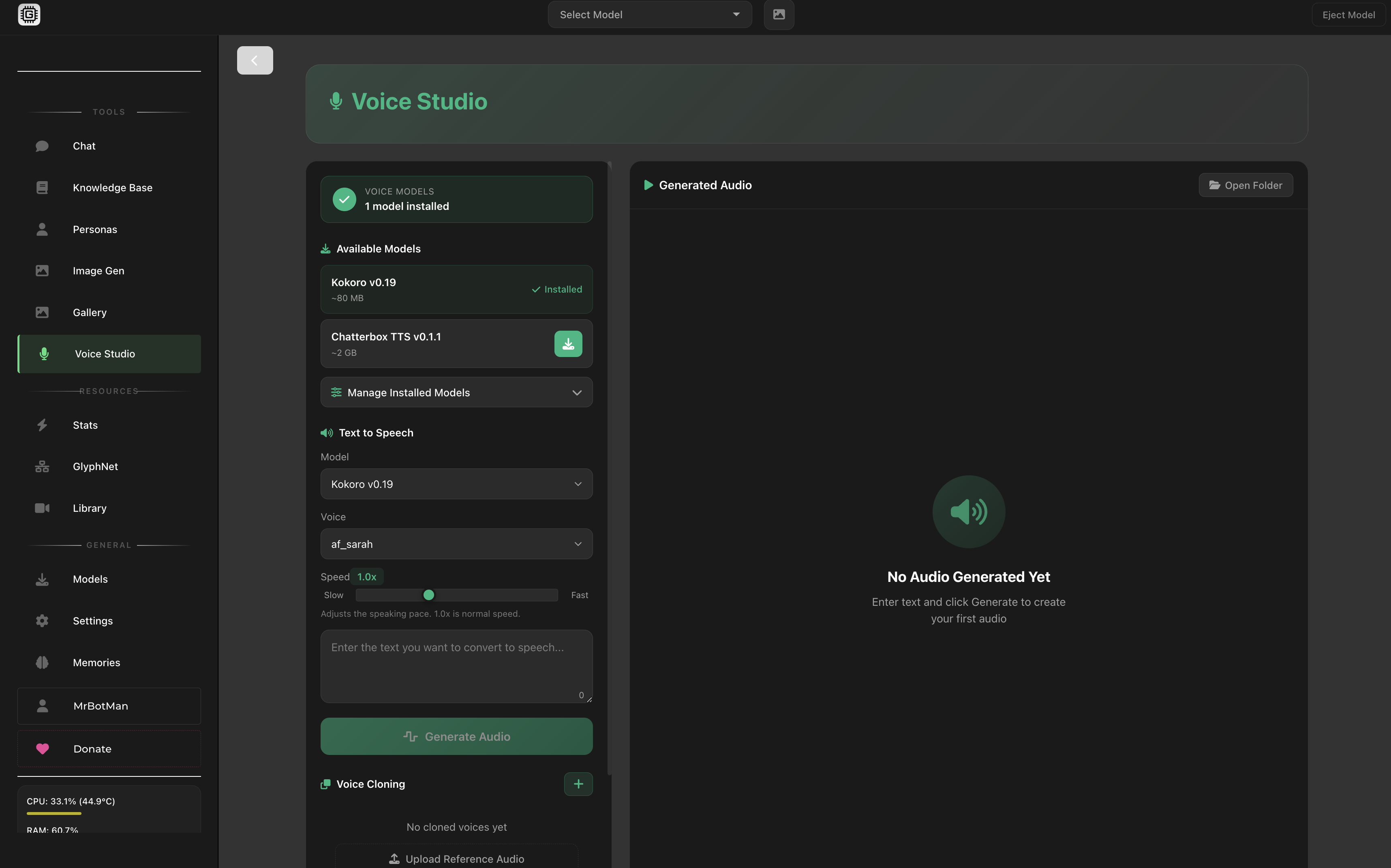
Task: Click the image button beside Select Model
Action: [779, 14]
